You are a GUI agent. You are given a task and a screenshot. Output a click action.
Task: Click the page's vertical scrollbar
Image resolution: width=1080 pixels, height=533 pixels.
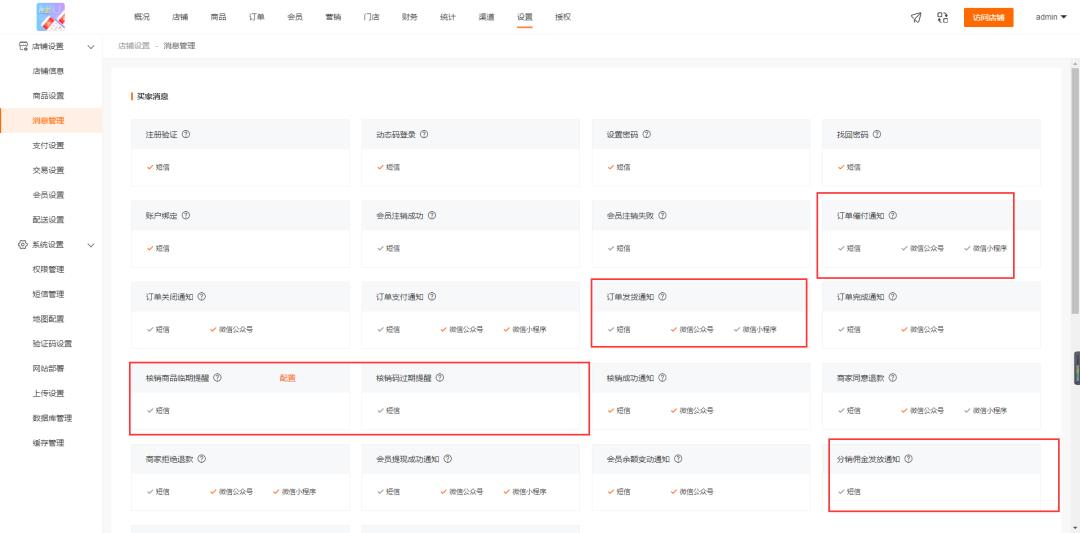tap(1074, 189)
